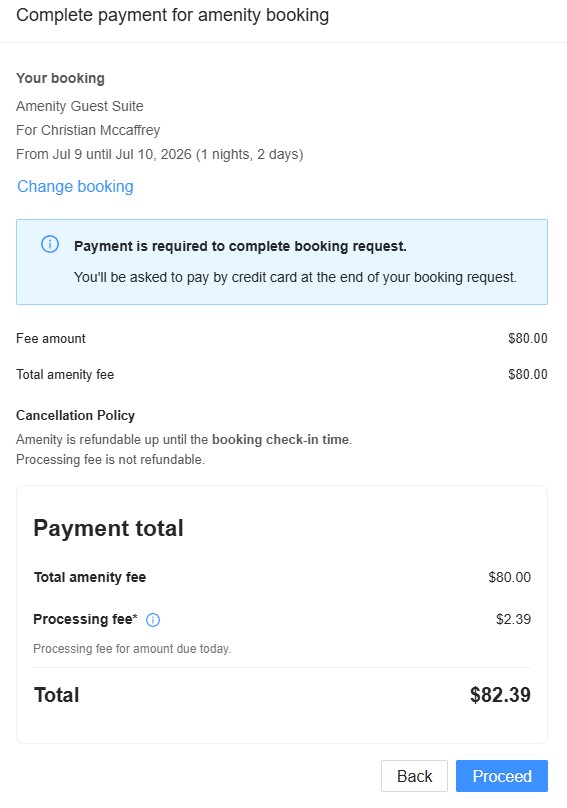Screen dimensions: 567x808
Task: Click the 'booking check-in time' bold text
Action: [x=280, y=440]
